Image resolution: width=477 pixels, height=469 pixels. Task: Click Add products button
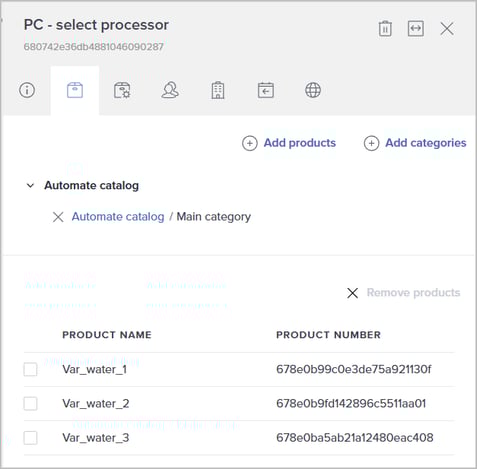click(289, 143)
